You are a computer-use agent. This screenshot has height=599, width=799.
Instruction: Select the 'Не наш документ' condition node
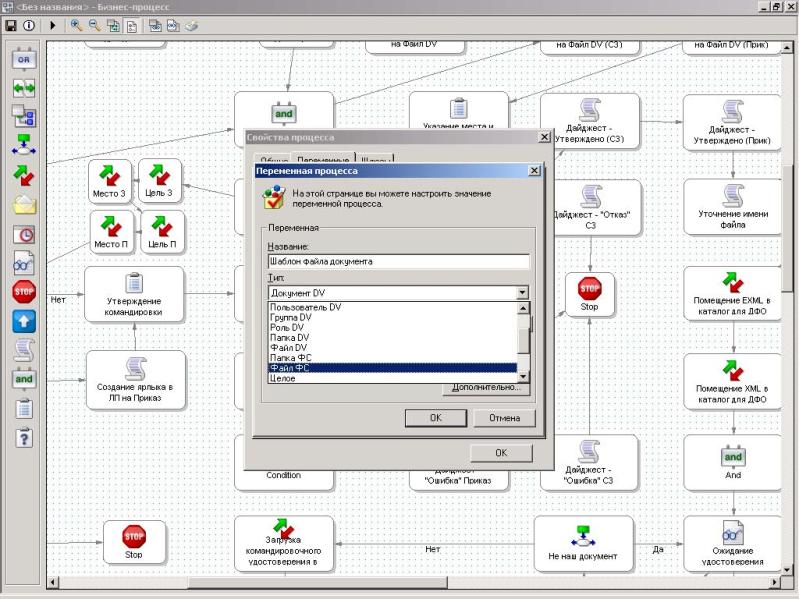click(583, 543)
